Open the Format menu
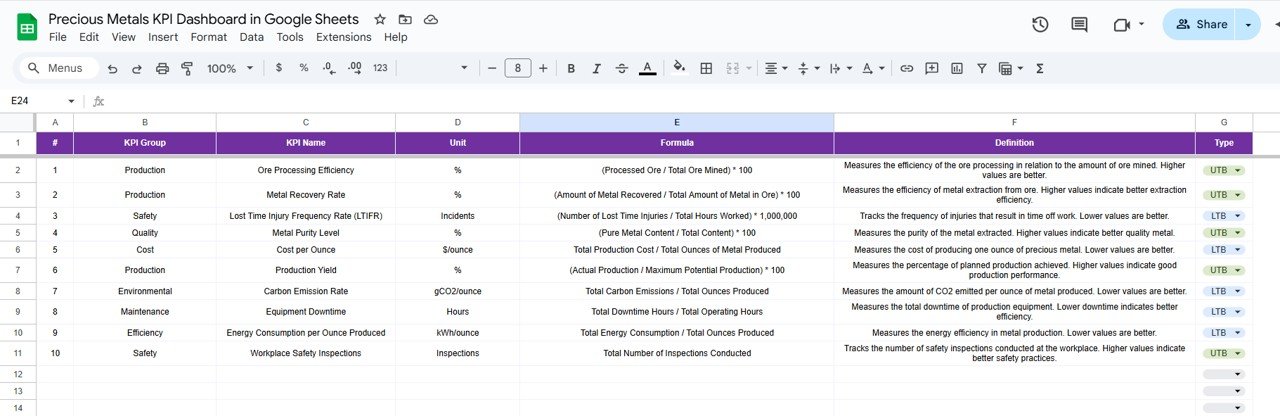This screenshot has height=416, width=1280. click(x=209, y=37)
